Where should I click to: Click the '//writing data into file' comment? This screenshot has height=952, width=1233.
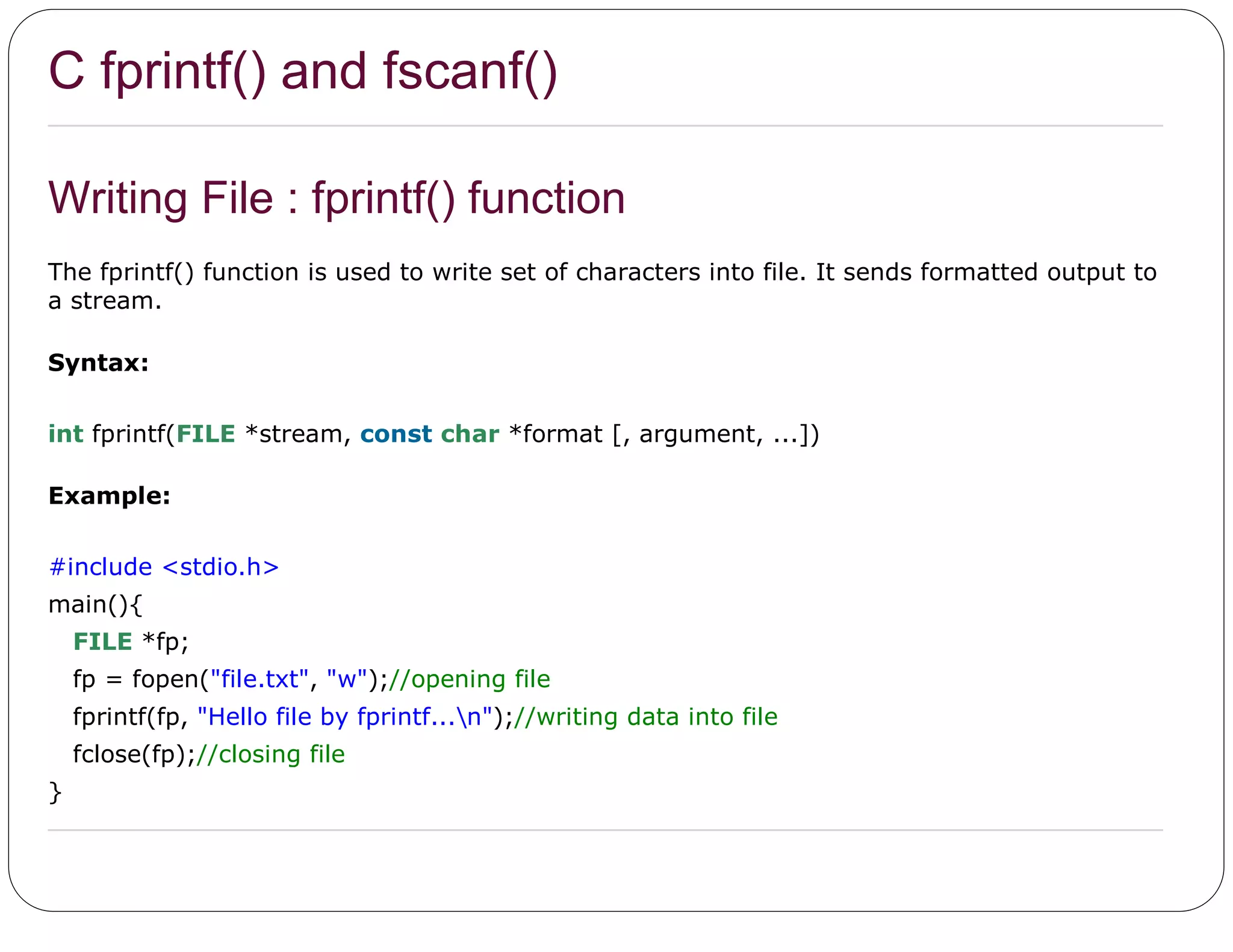click(x=645, y=717)
